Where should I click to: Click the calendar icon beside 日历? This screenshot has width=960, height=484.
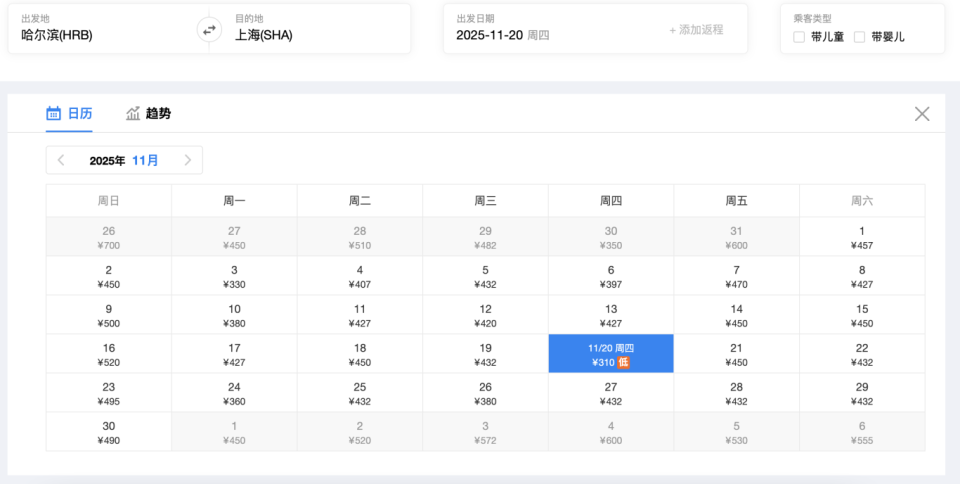[54, 114]
